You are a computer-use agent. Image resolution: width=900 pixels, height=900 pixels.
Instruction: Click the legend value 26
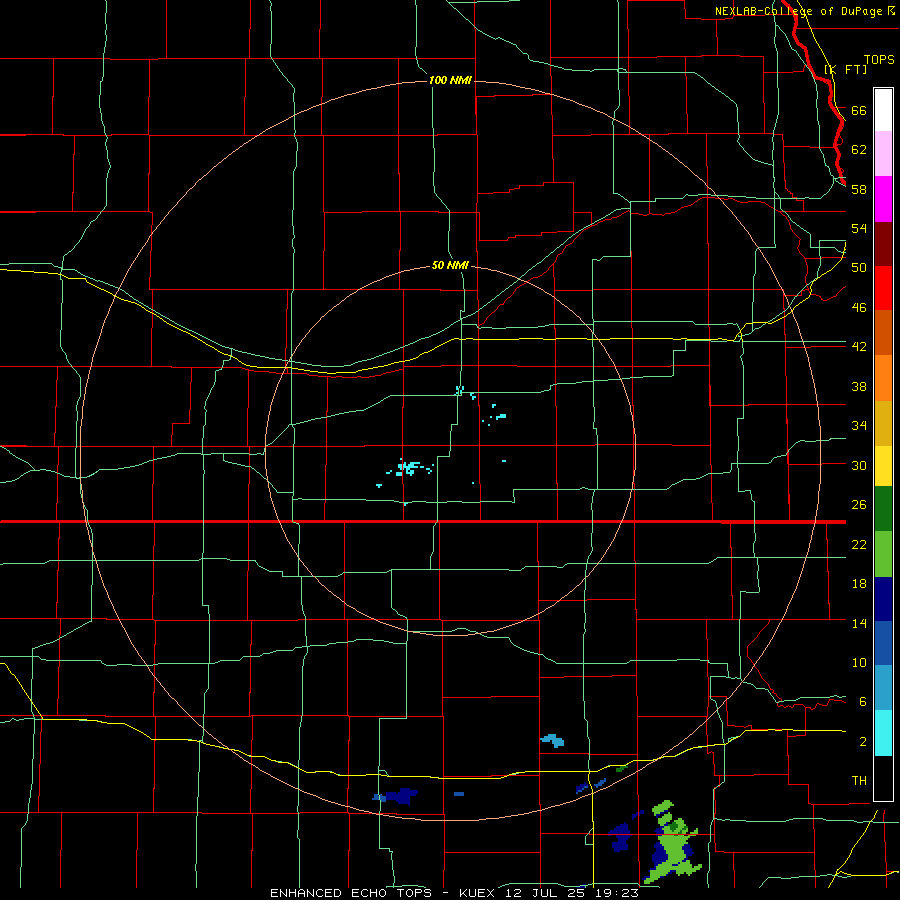point(859,505)
